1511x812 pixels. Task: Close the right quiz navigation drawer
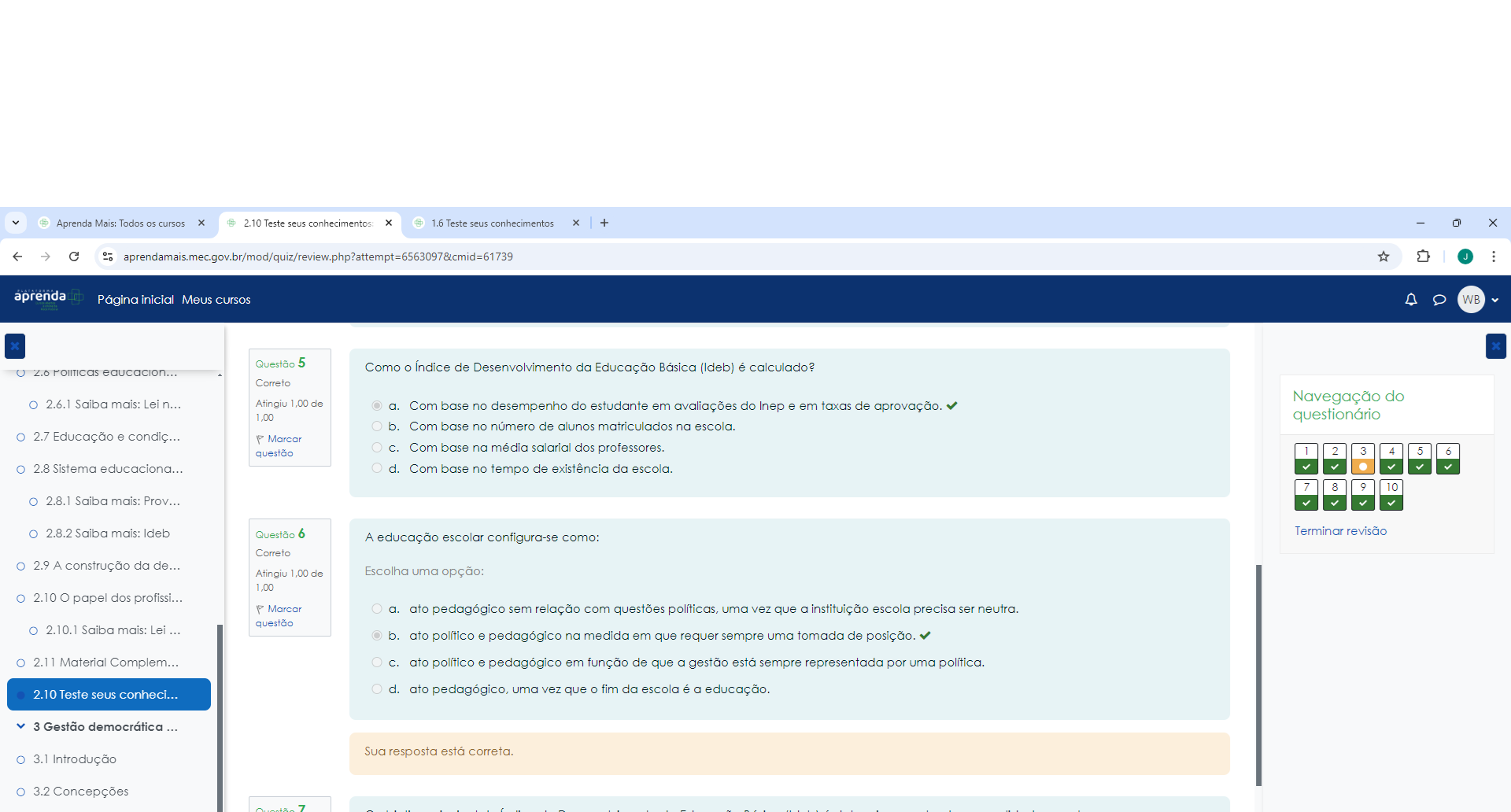point(1495,346)
